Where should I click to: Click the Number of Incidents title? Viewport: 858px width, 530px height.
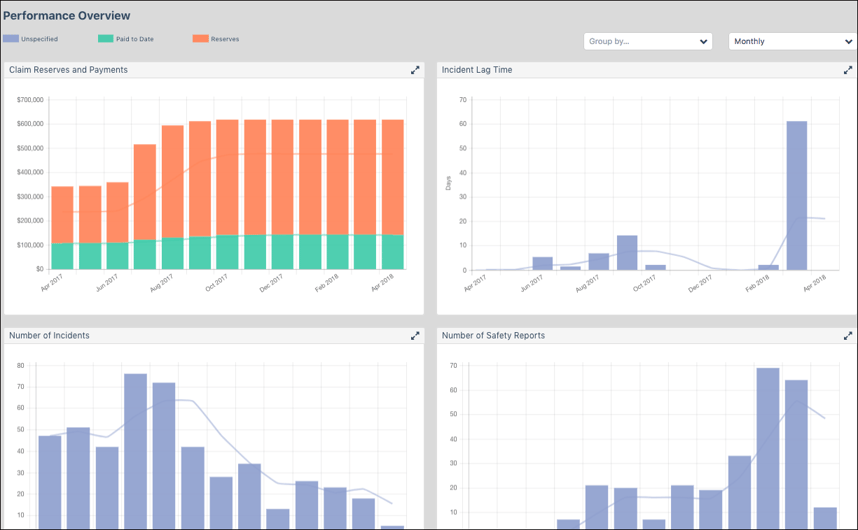[x=49, y=336]
